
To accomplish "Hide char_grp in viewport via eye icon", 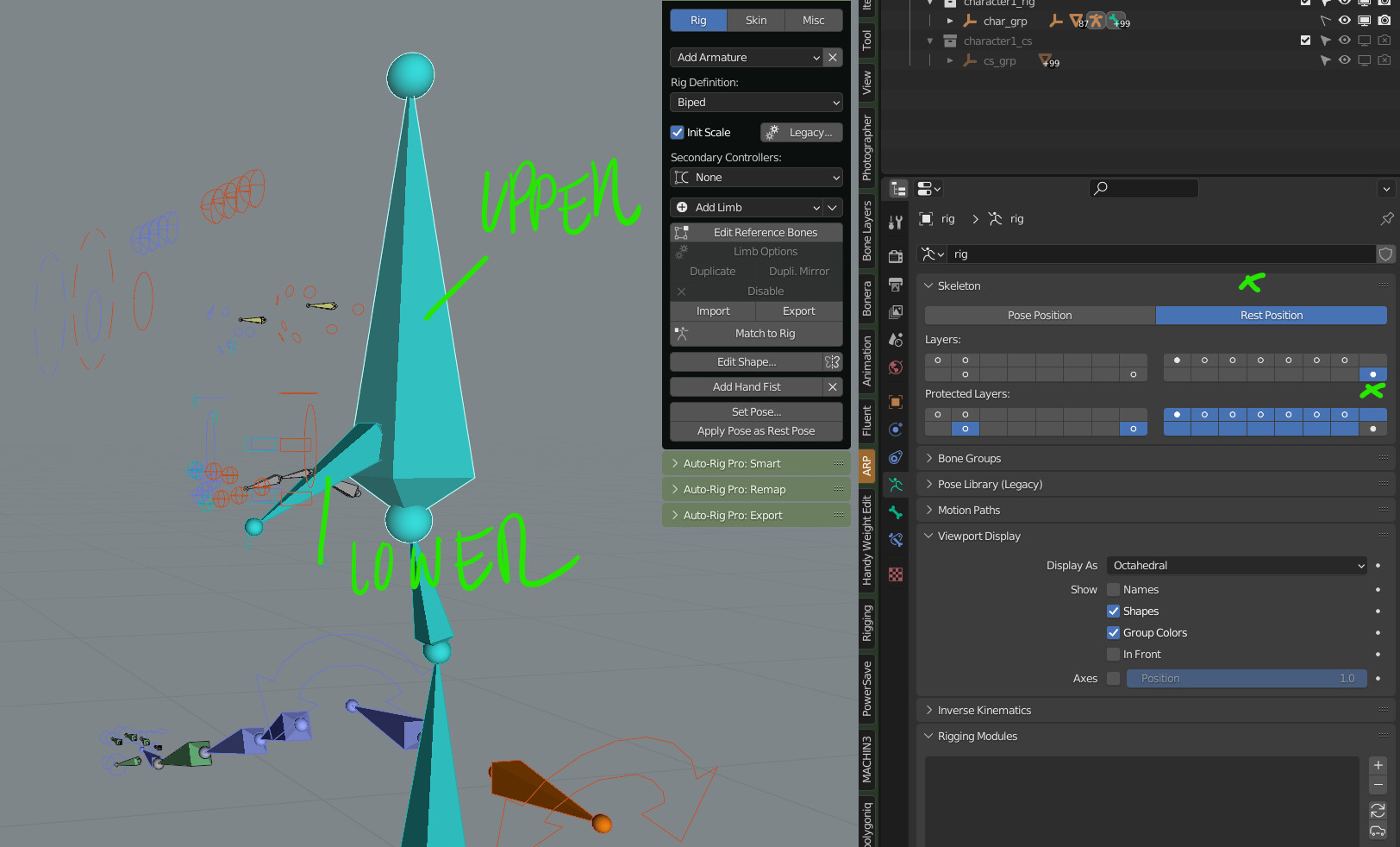I will point(1344,21).
